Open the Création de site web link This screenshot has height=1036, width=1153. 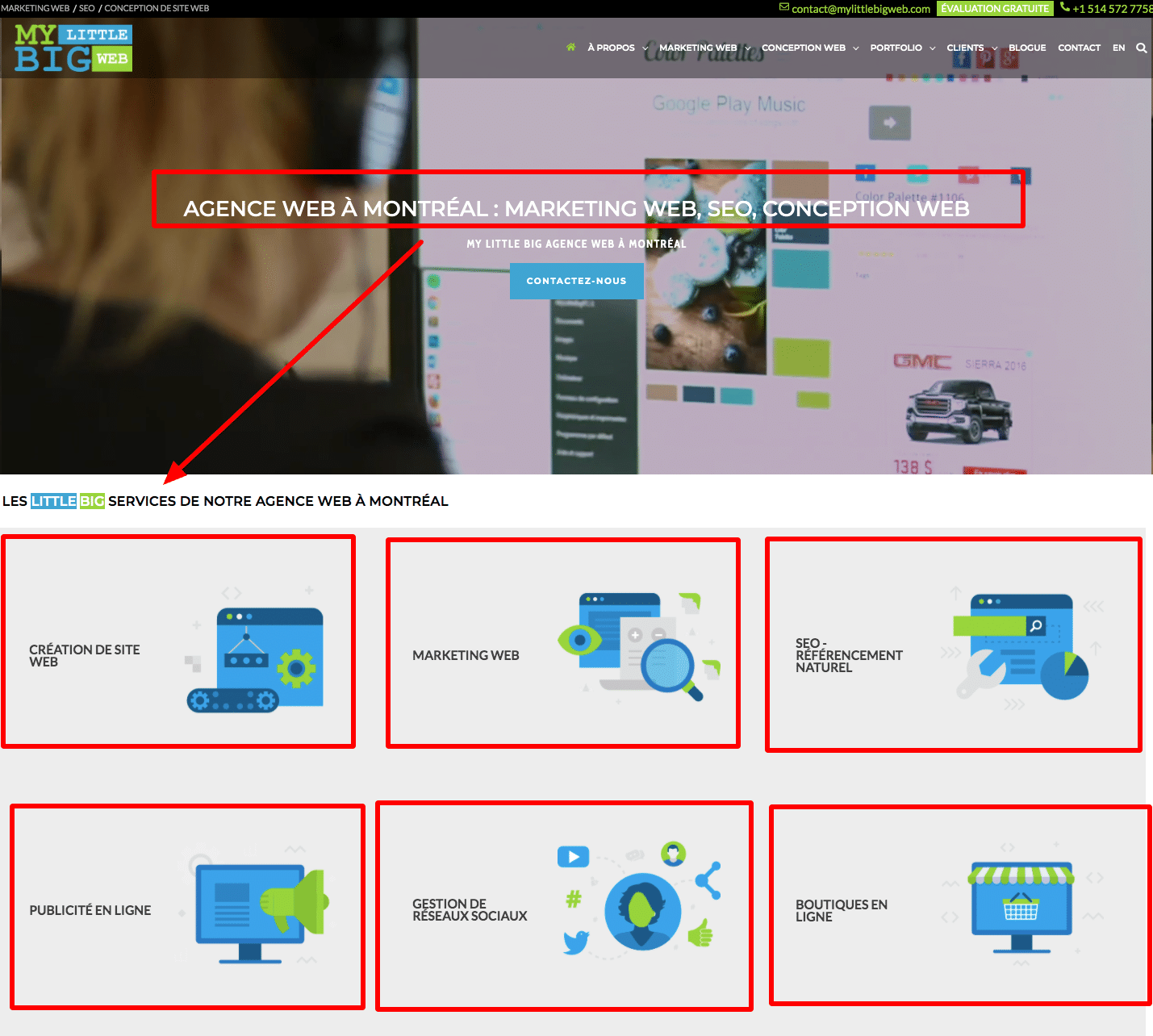(x=84, y=655)
